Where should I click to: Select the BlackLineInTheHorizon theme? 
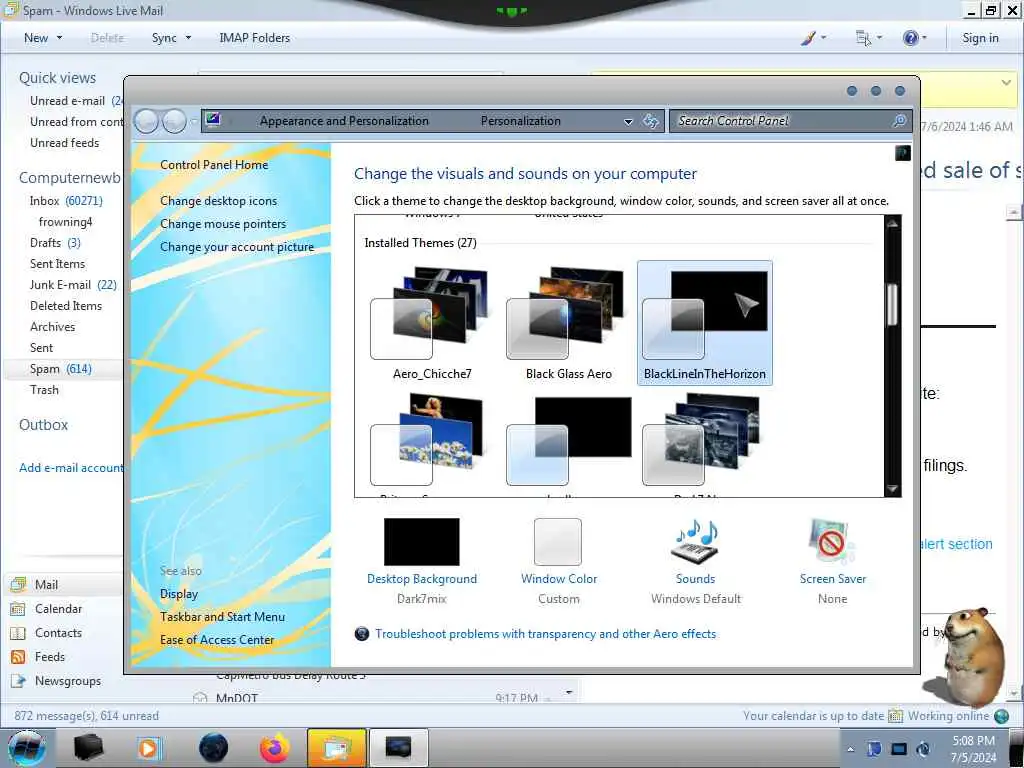point(705,323)
